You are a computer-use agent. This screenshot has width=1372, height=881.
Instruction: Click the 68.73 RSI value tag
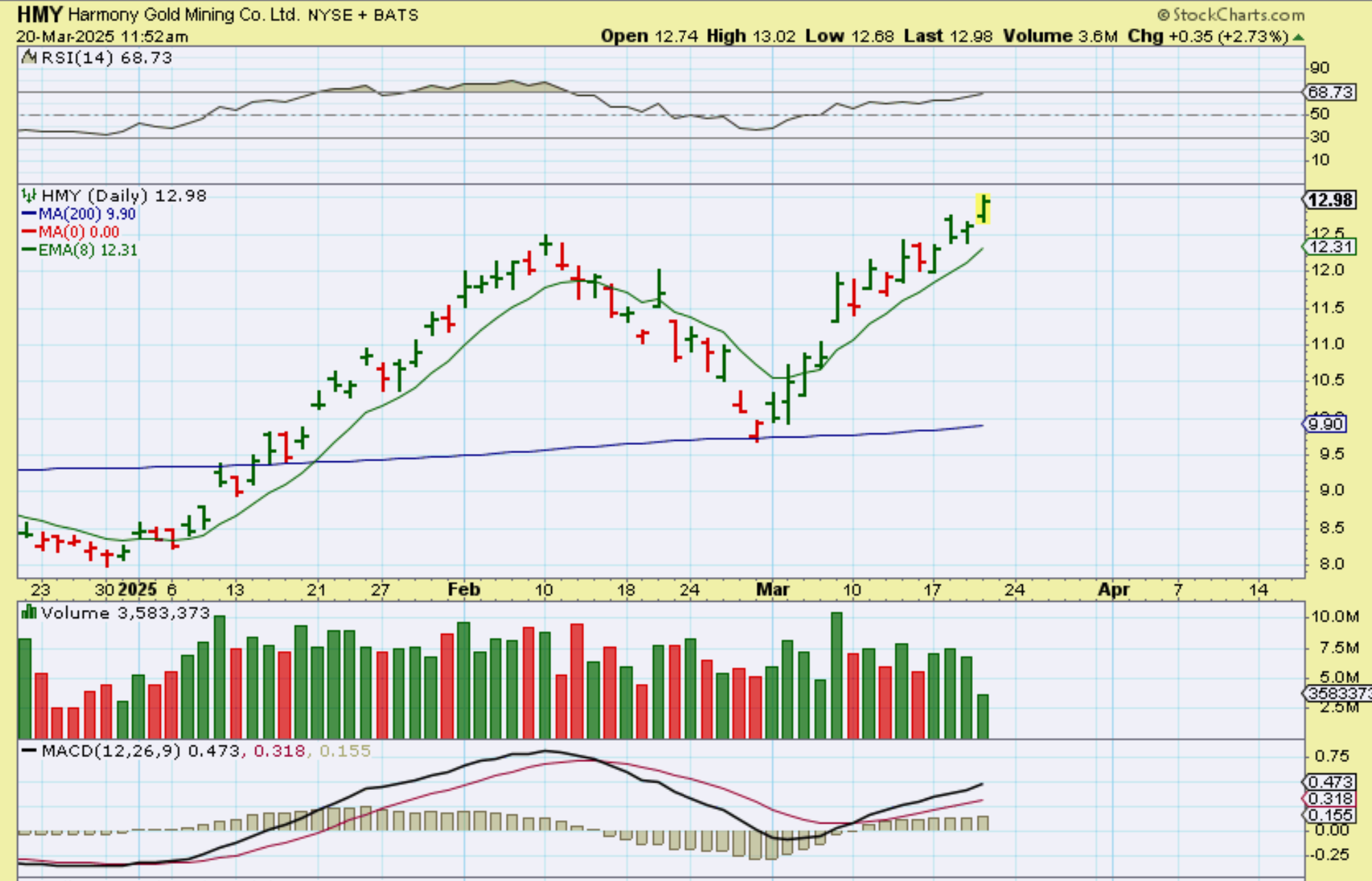[1330, 92]
